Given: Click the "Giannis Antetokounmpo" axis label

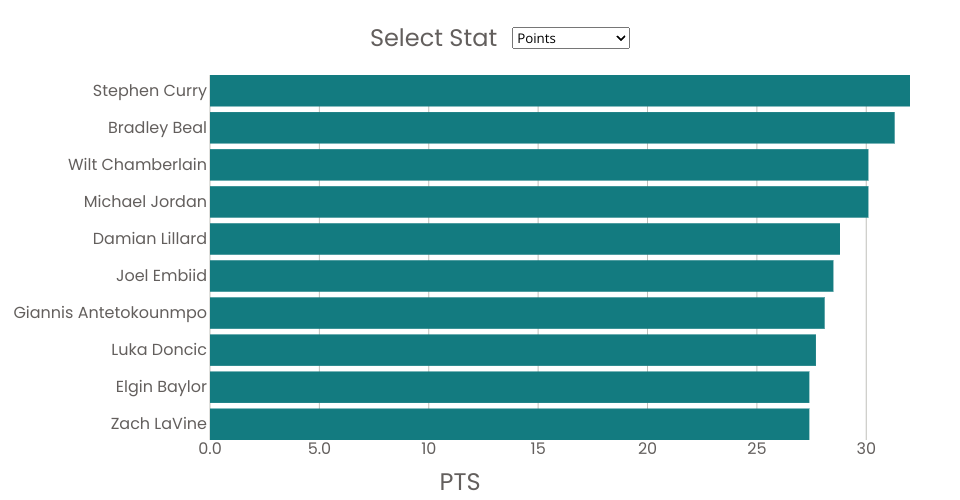Looking at the screenshot, I should point(110,313).
